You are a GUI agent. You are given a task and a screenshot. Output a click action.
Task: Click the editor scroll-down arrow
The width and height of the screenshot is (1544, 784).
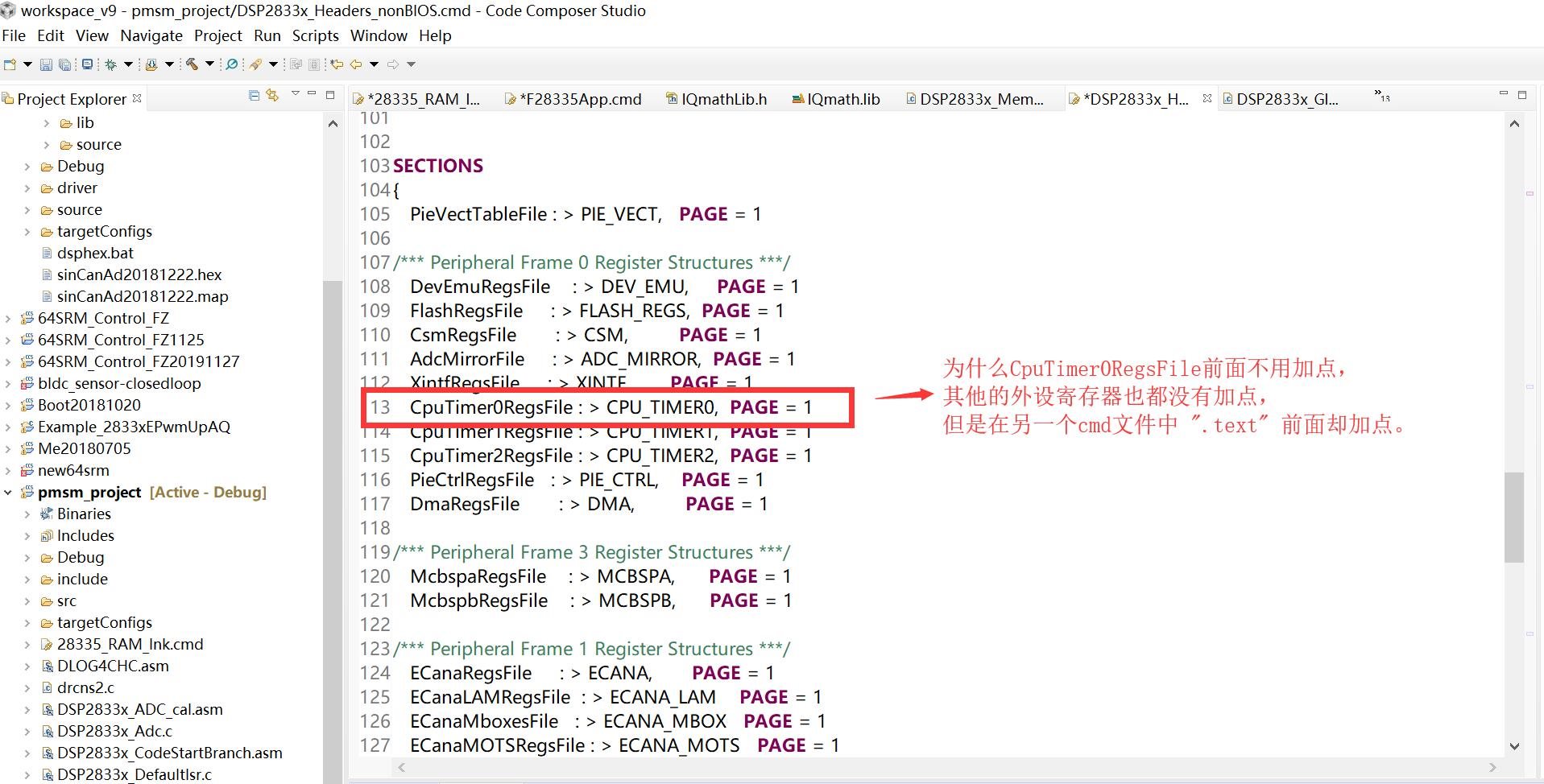tap(1514, 746)
